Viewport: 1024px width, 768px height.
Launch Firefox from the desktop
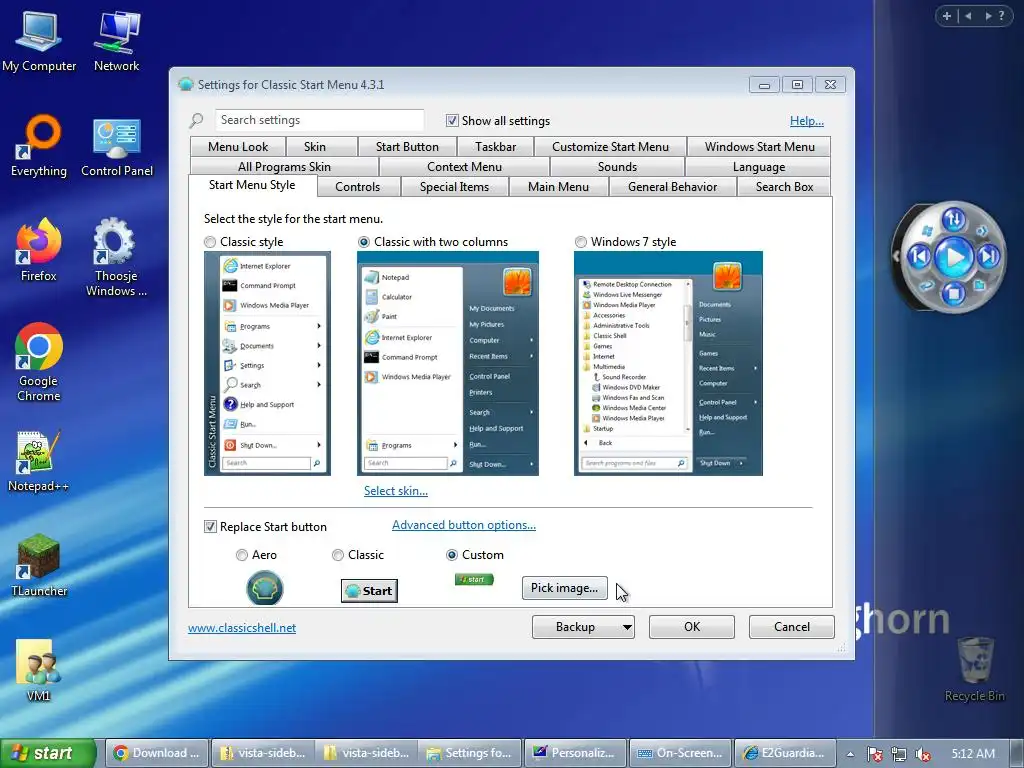click(39, 250)
